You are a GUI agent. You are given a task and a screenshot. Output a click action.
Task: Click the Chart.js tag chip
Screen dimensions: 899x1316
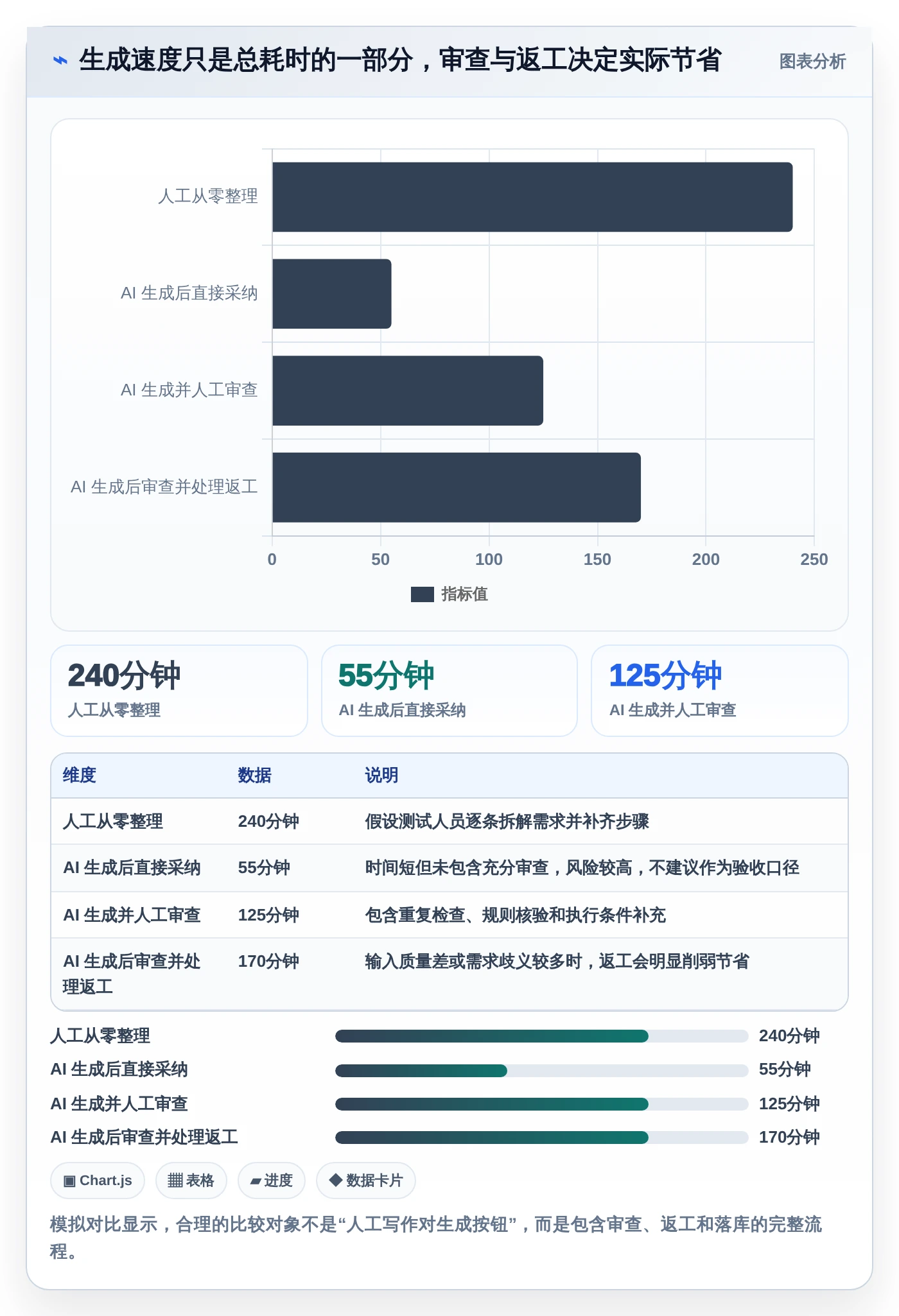tap(98, 1181)
